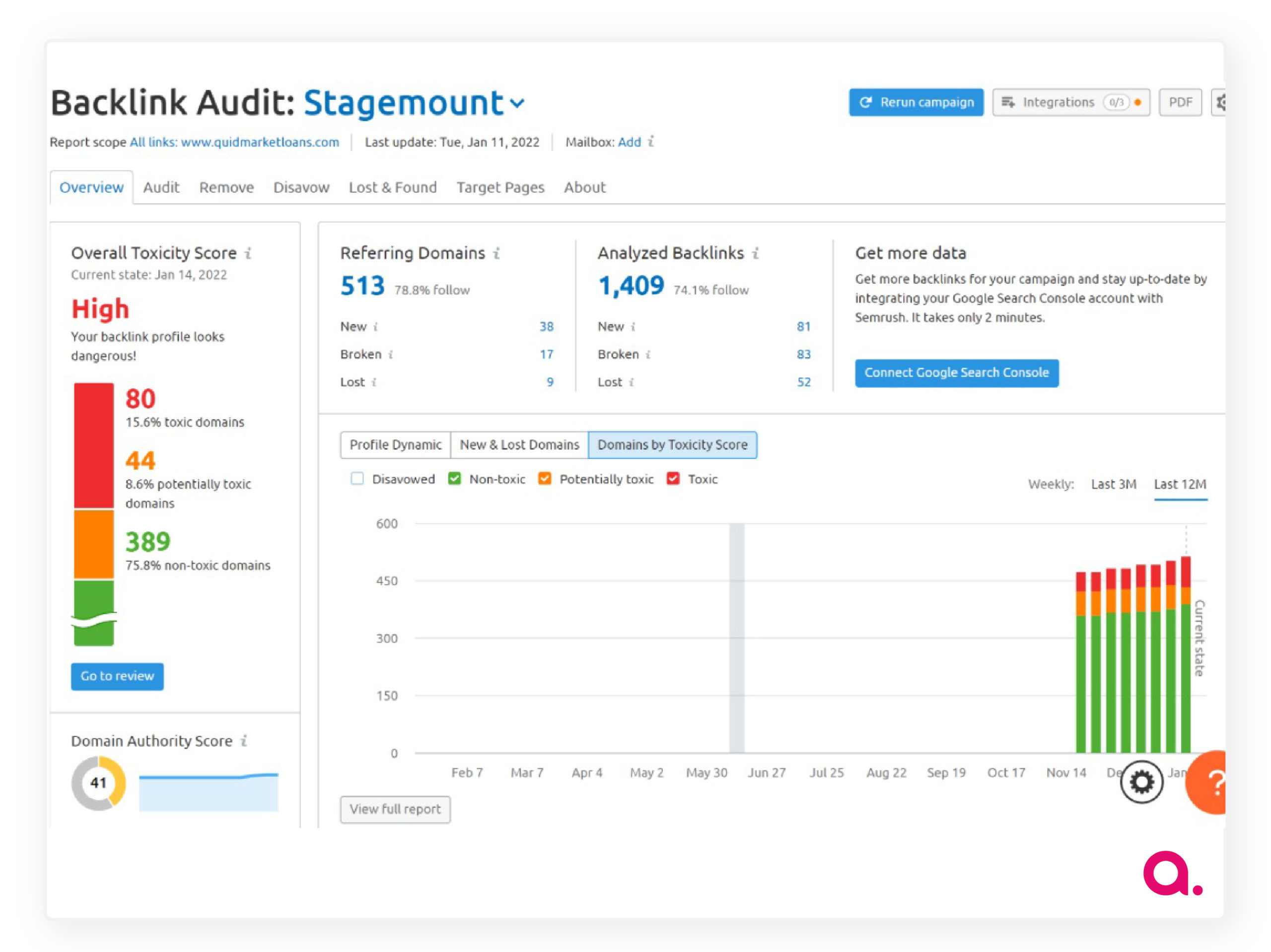Switch chart range to Last 12M
This screenshot has height=952, width=1271.
(x=1180, y=484)
